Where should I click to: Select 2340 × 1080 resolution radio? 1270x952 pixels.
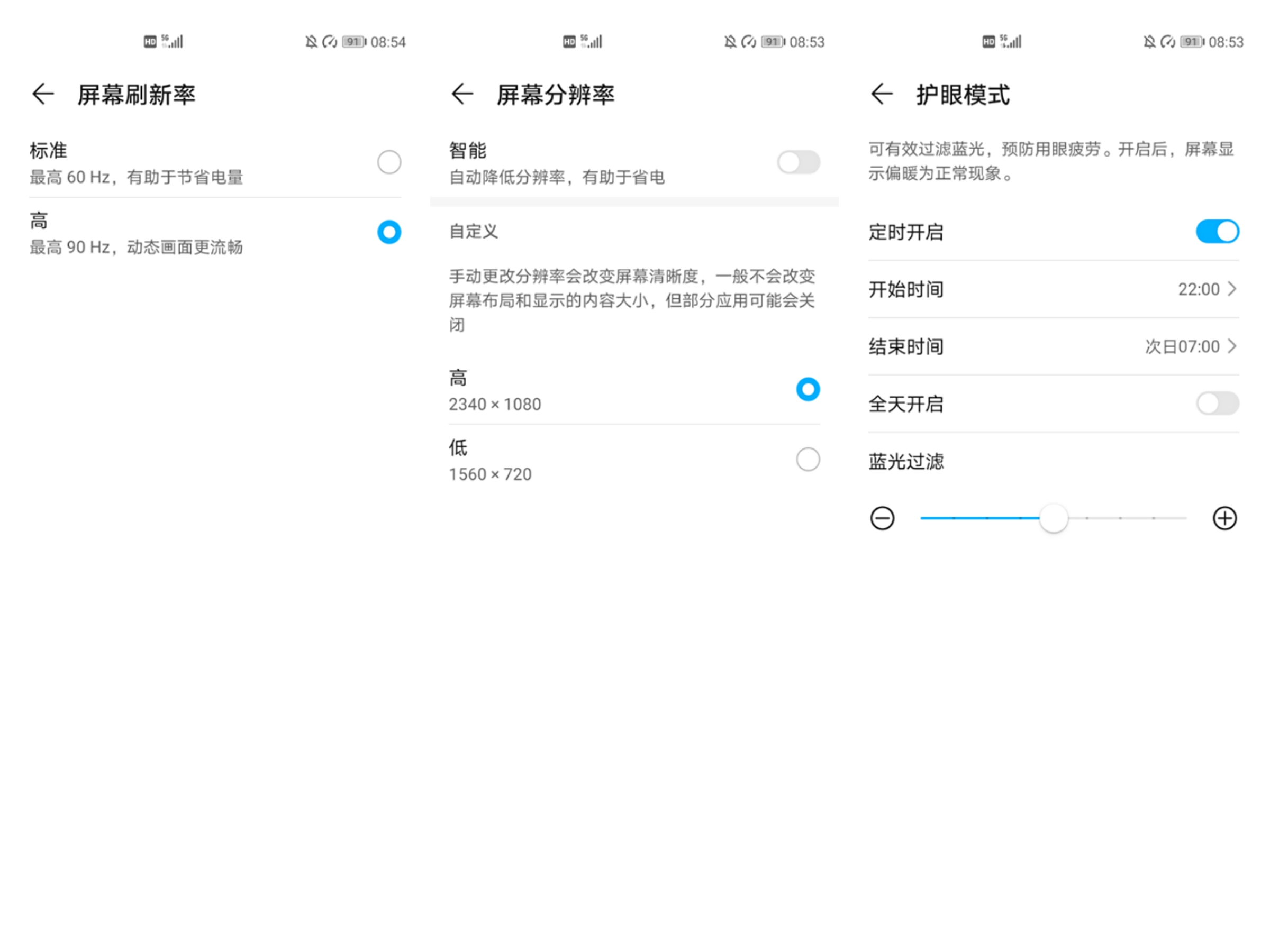[x=808, y=390]
